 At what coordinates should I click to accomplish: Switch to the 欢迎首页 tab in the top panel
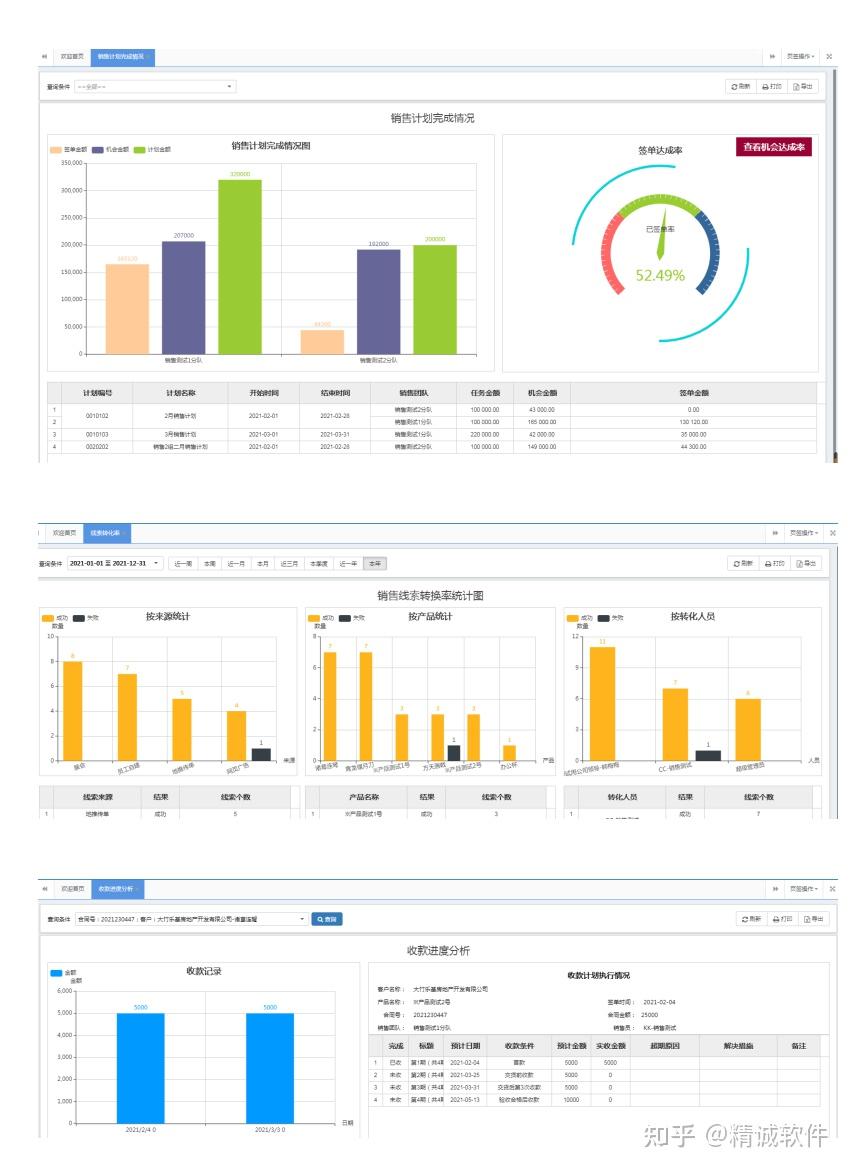[72, 57]
